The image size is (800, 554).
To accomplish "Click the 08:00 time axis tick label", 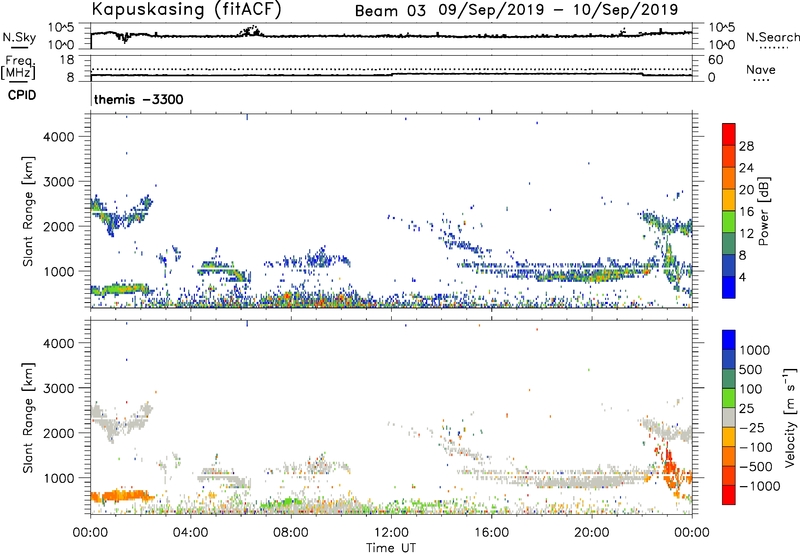I will (x=291, y=533).
